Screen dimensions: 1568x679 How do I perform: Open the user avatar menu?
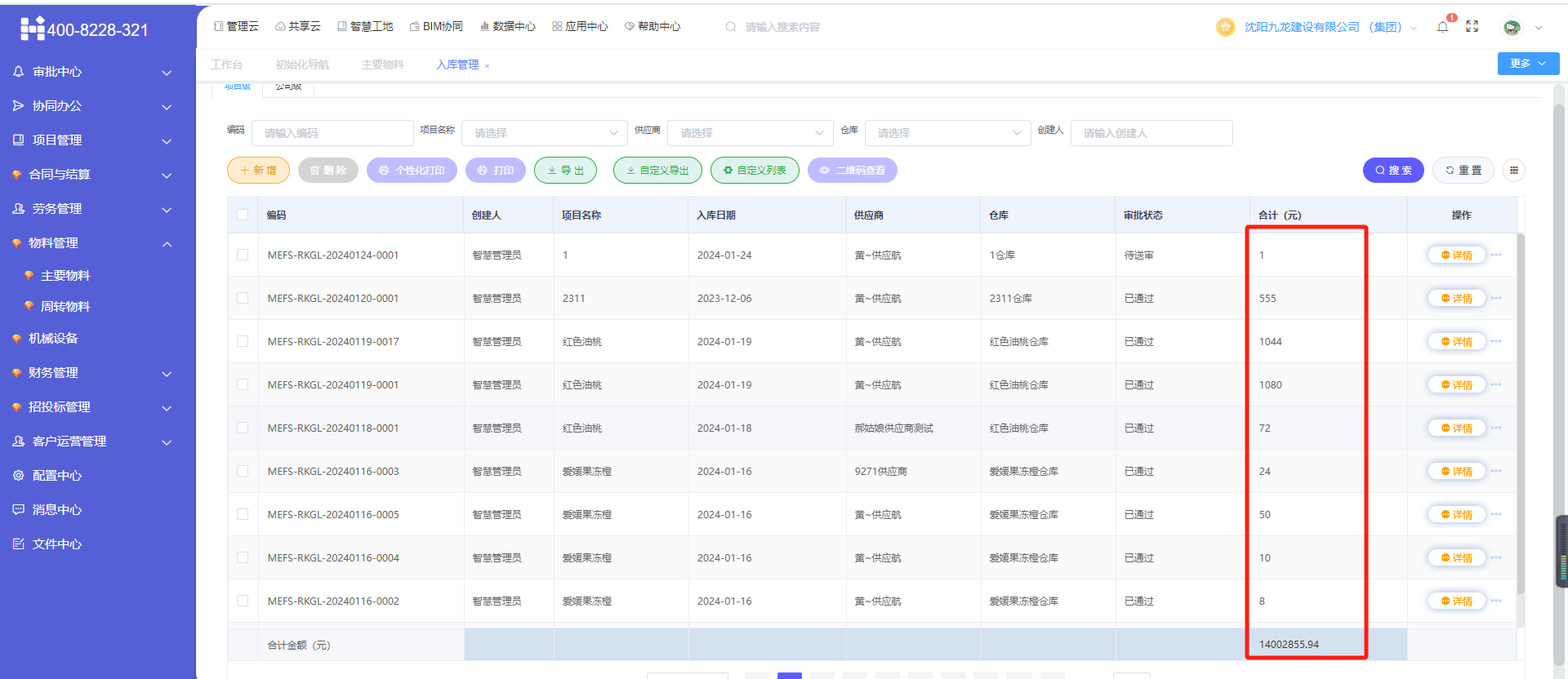pyautogui.click(x=1512, y=27)
